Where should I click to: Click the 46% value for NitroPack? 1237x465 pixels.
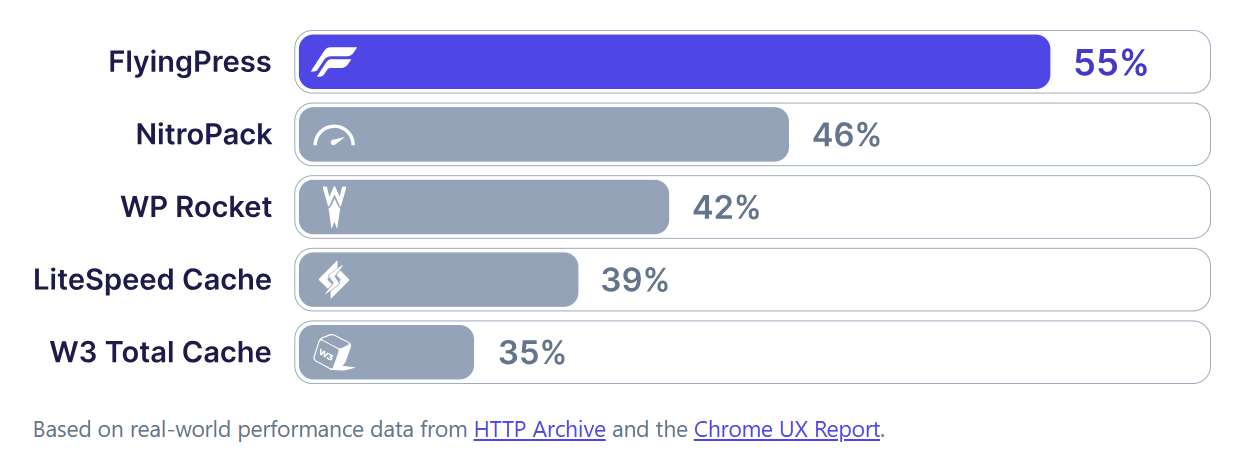846,135
